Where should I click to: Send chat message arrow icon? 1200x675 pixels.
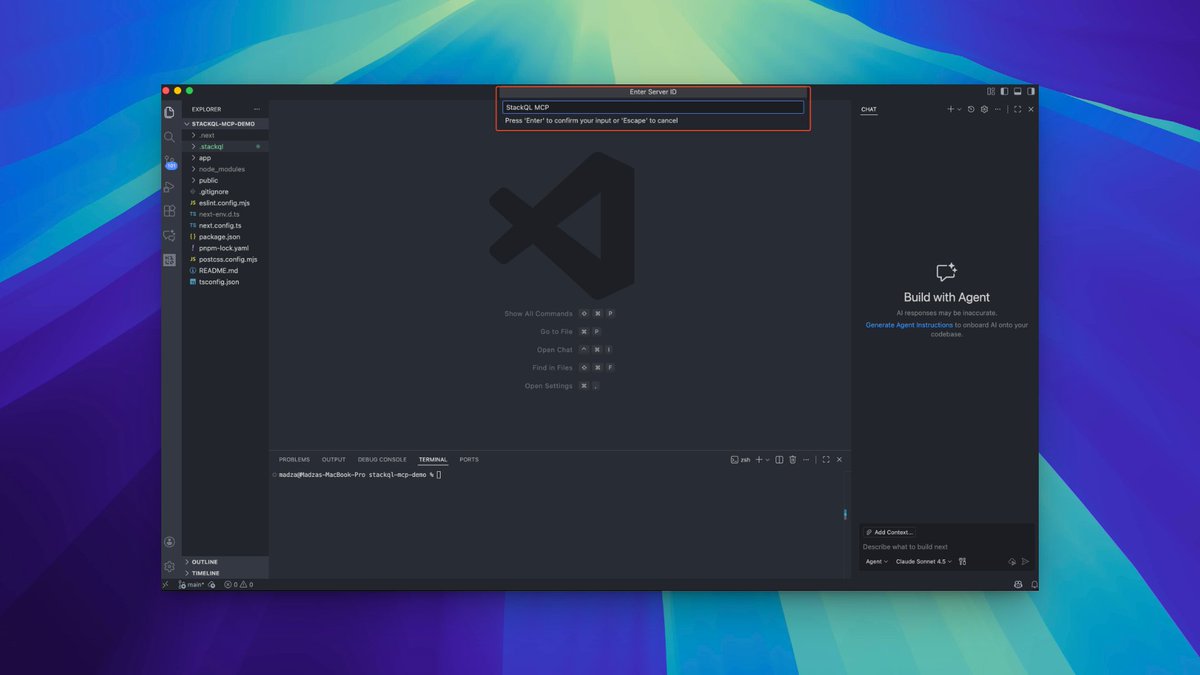coord(1025,562)
